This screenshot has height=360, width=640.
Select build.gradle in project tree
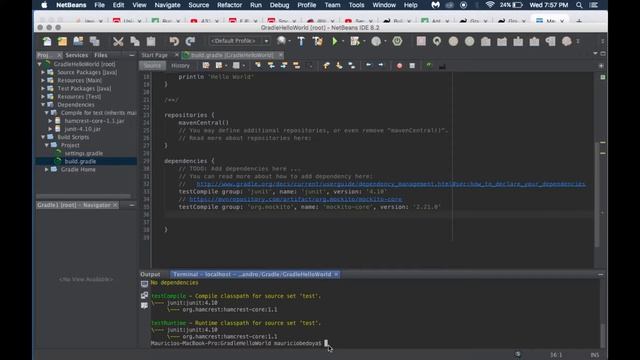80,162
